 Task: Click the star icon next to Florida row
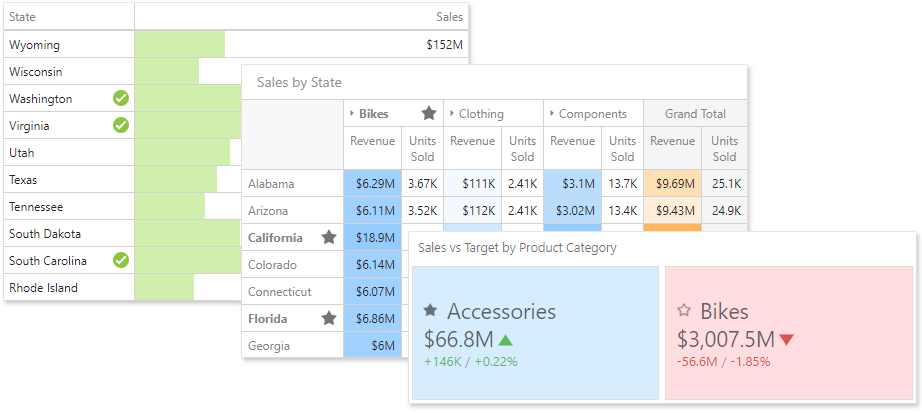pyautogui.click(x=328, y=319)
